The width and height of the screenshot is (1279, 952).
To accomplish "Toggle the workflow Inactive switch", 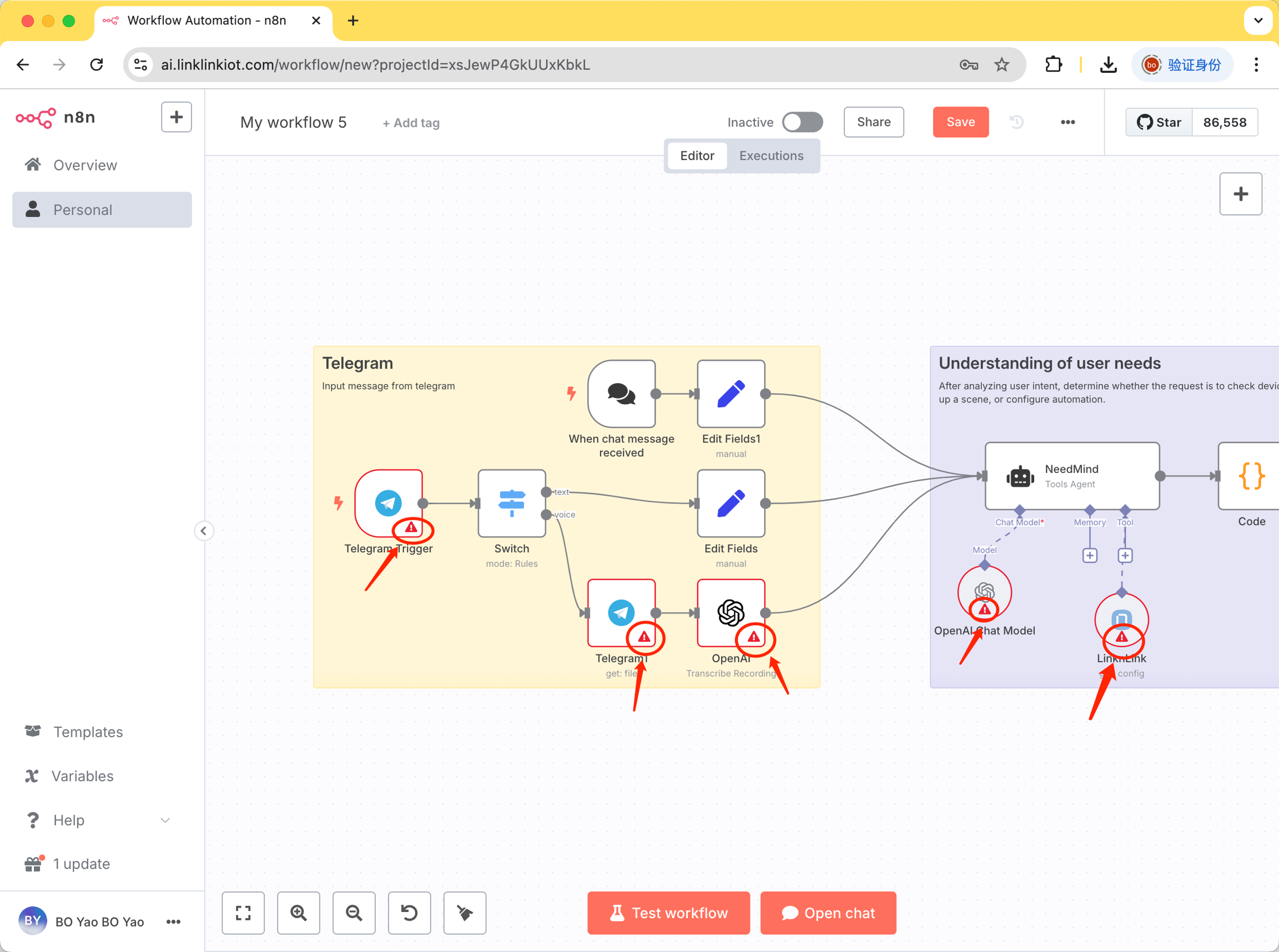I will click(x=802, y=122).
